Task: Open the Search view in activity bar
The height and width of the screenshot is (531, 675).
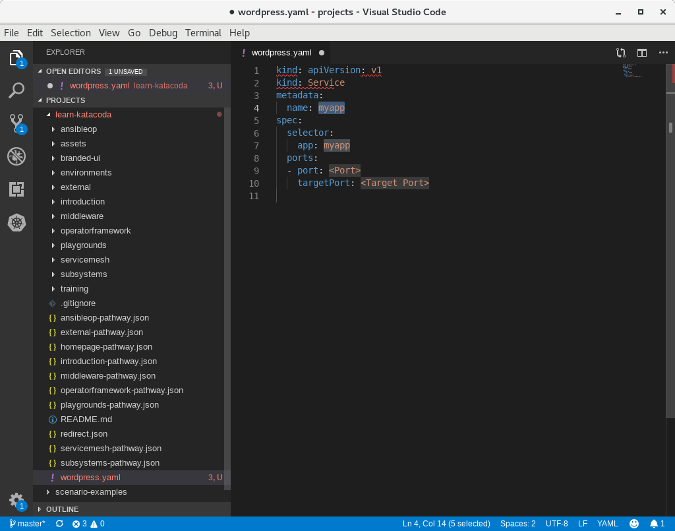Action: (x=16, y=91)
